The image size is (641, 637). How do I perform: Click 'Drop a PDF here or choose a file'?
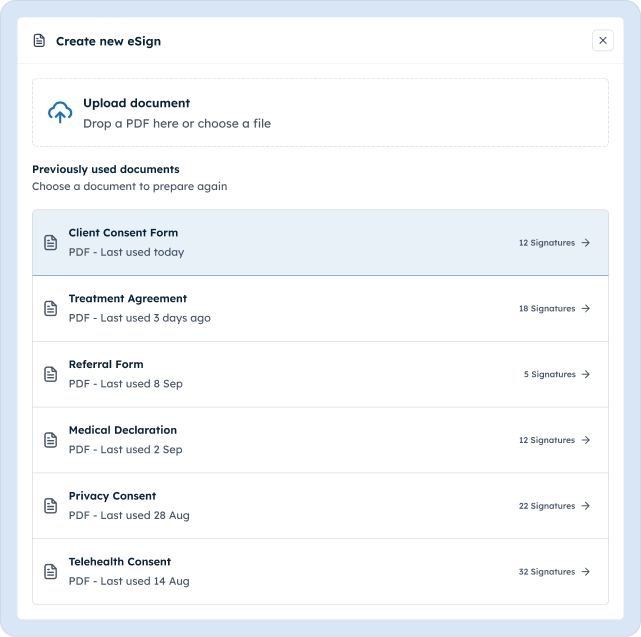[177, 123]
